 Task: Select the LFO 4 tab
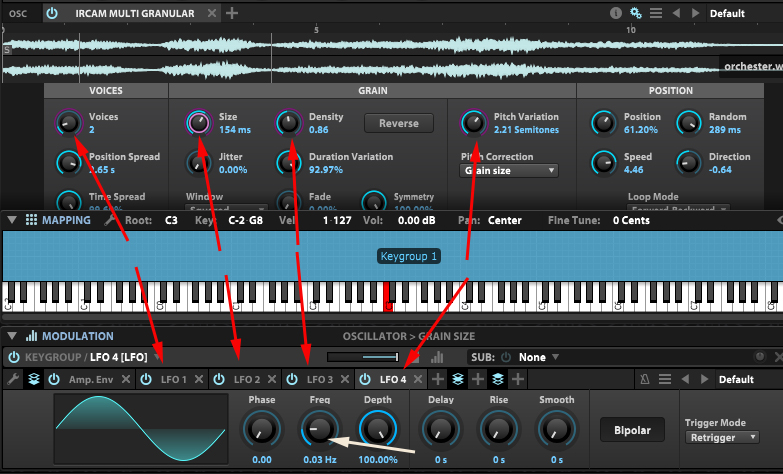coord(393,380)
